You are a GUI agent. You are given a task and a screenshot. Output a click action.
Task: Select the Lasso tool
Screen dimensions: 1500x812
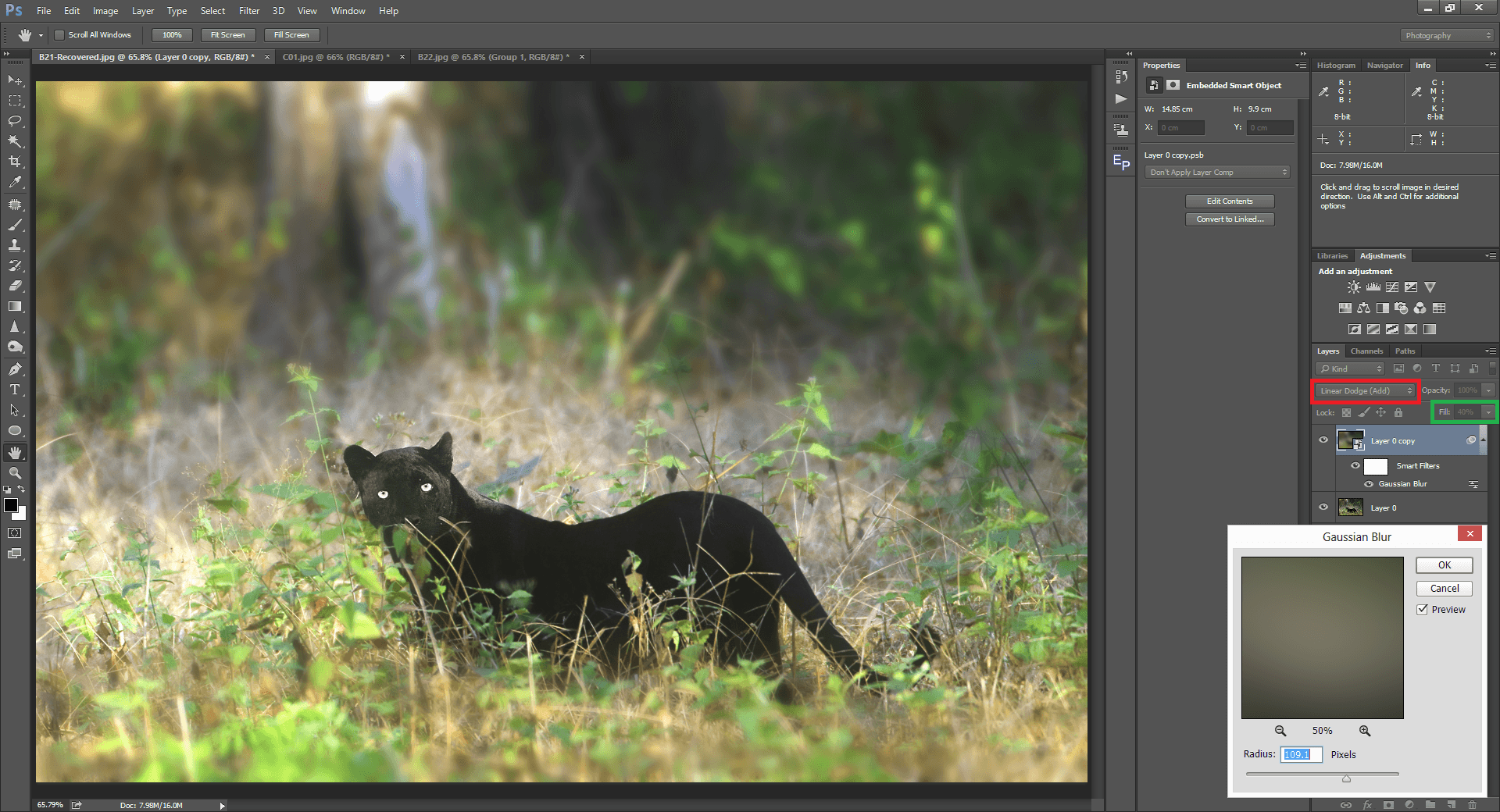pyautogui.click(x=15, y=121)
